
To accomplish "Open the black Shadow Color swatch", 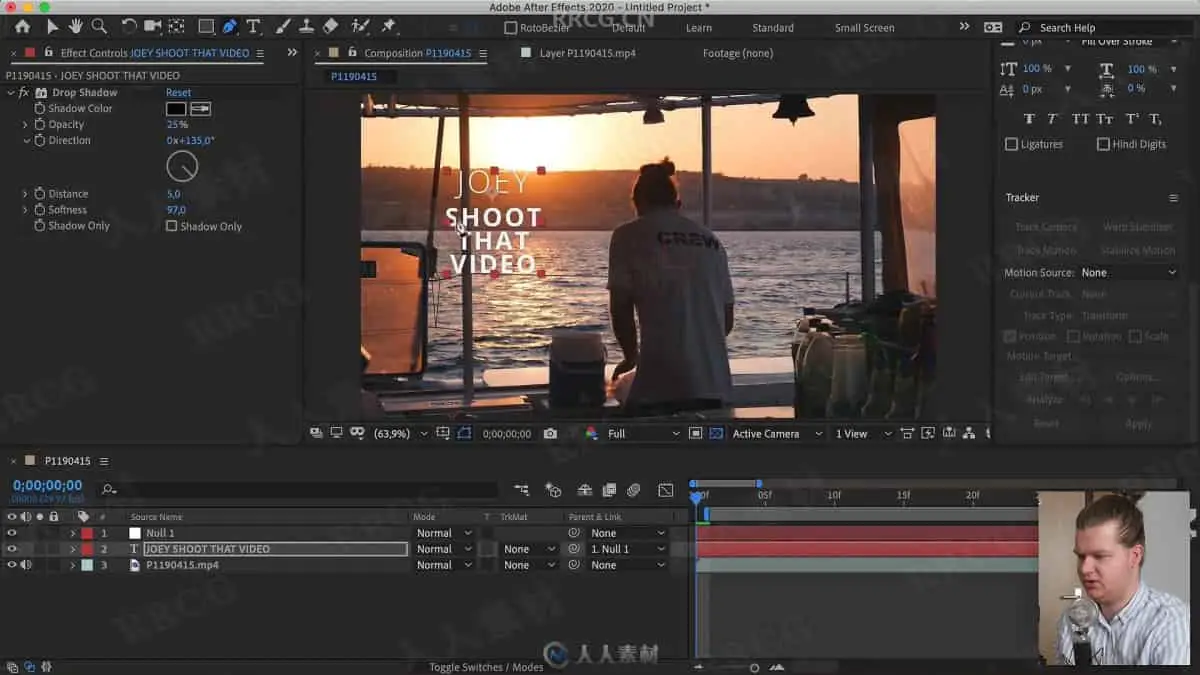I will pyautogui.click(x=176, y=109).
